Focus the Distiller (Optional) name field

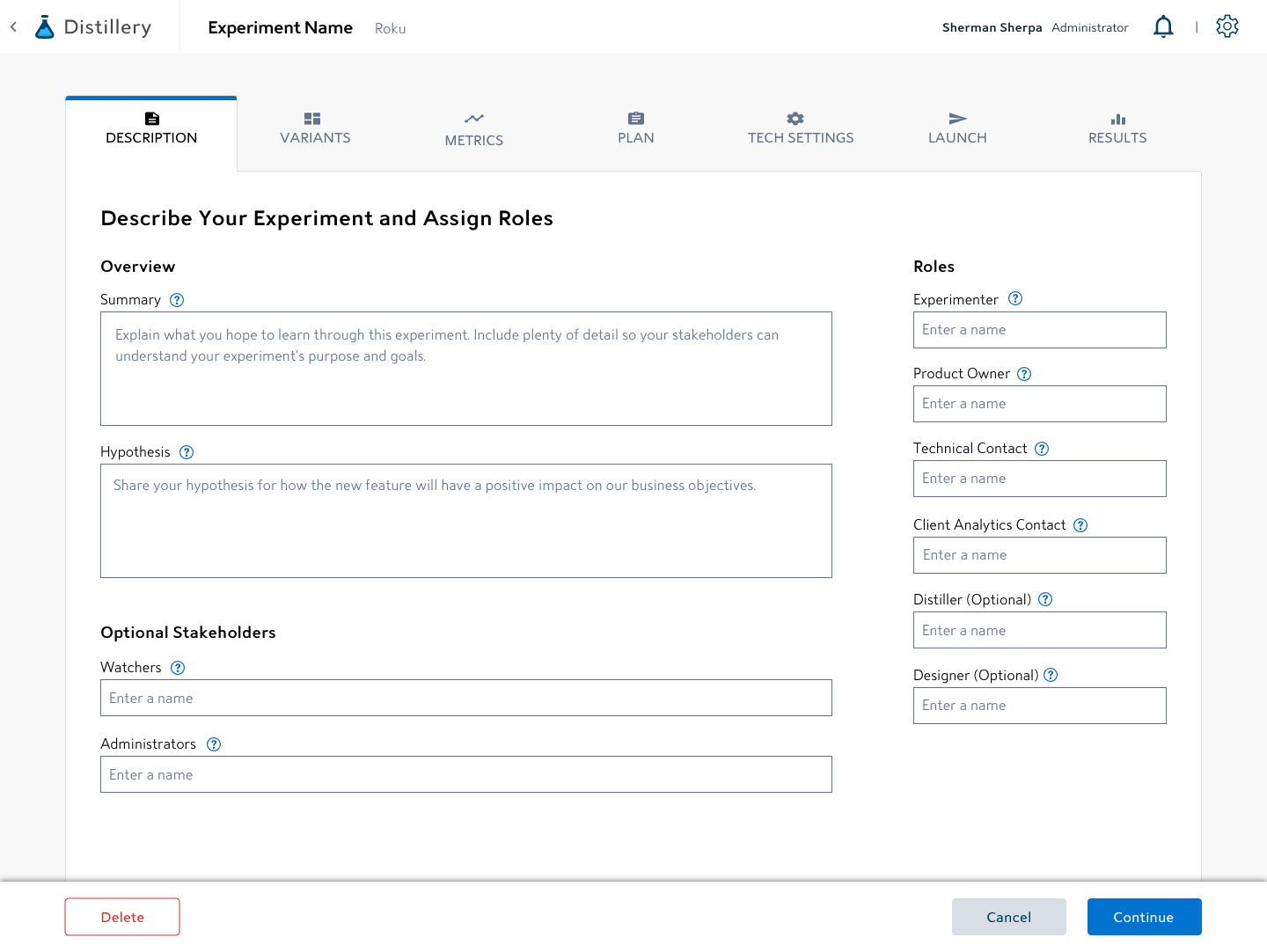(1040, 630)
